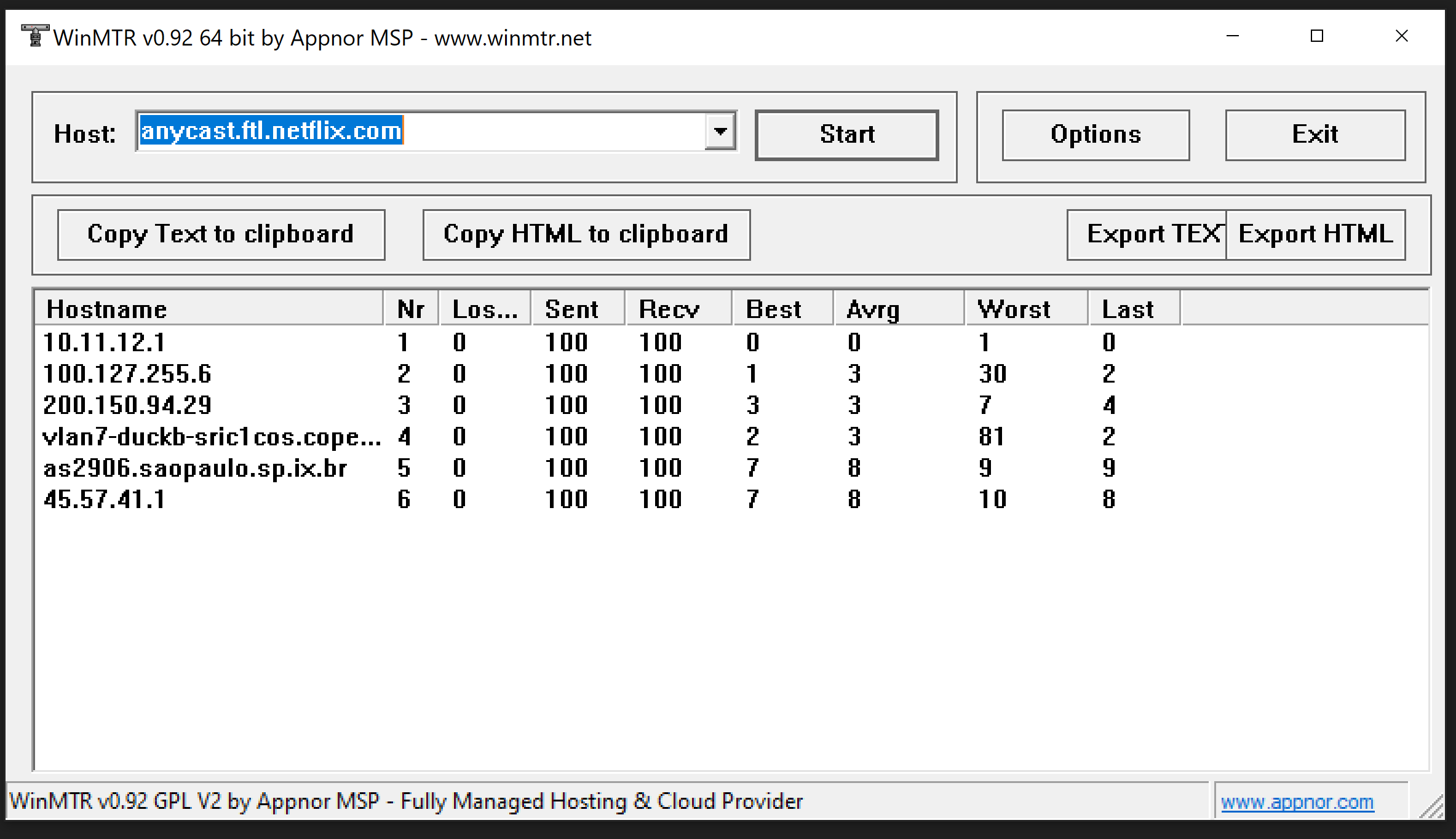Start the trace with Start button

[846, 135]
